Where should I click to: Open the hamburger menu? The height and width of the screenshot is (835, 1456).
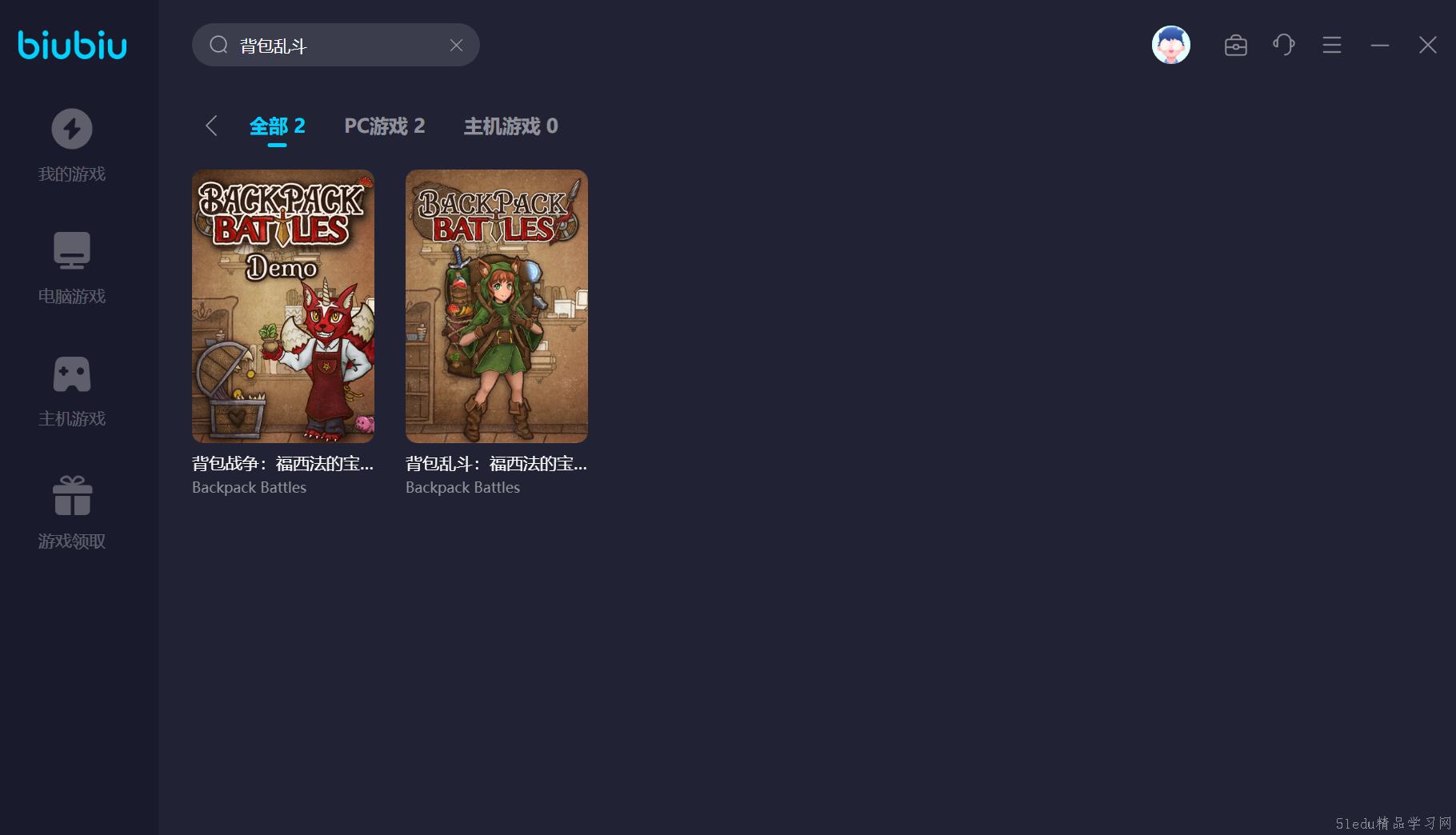pos(1332,45)
